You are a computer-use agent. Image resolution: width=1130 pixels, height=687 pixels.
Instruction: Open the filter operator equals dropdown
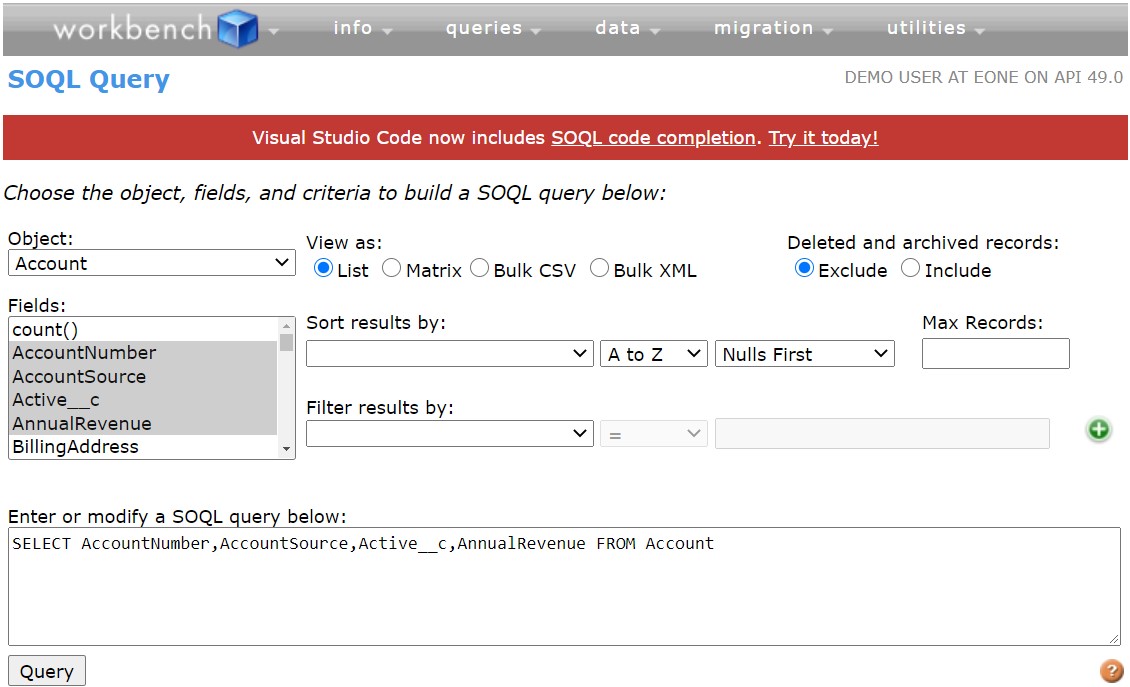654,434
